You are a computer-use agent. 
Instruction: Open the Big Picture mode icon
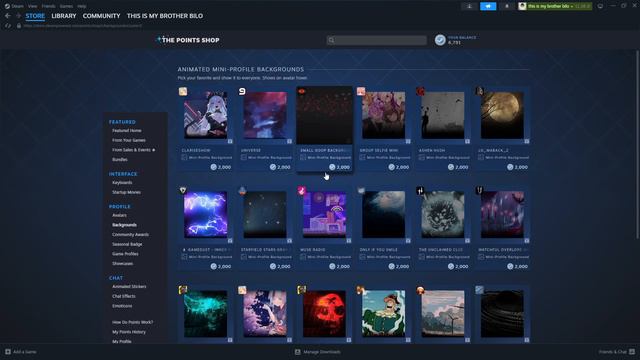pyautogui.click(x=600, y=6)
